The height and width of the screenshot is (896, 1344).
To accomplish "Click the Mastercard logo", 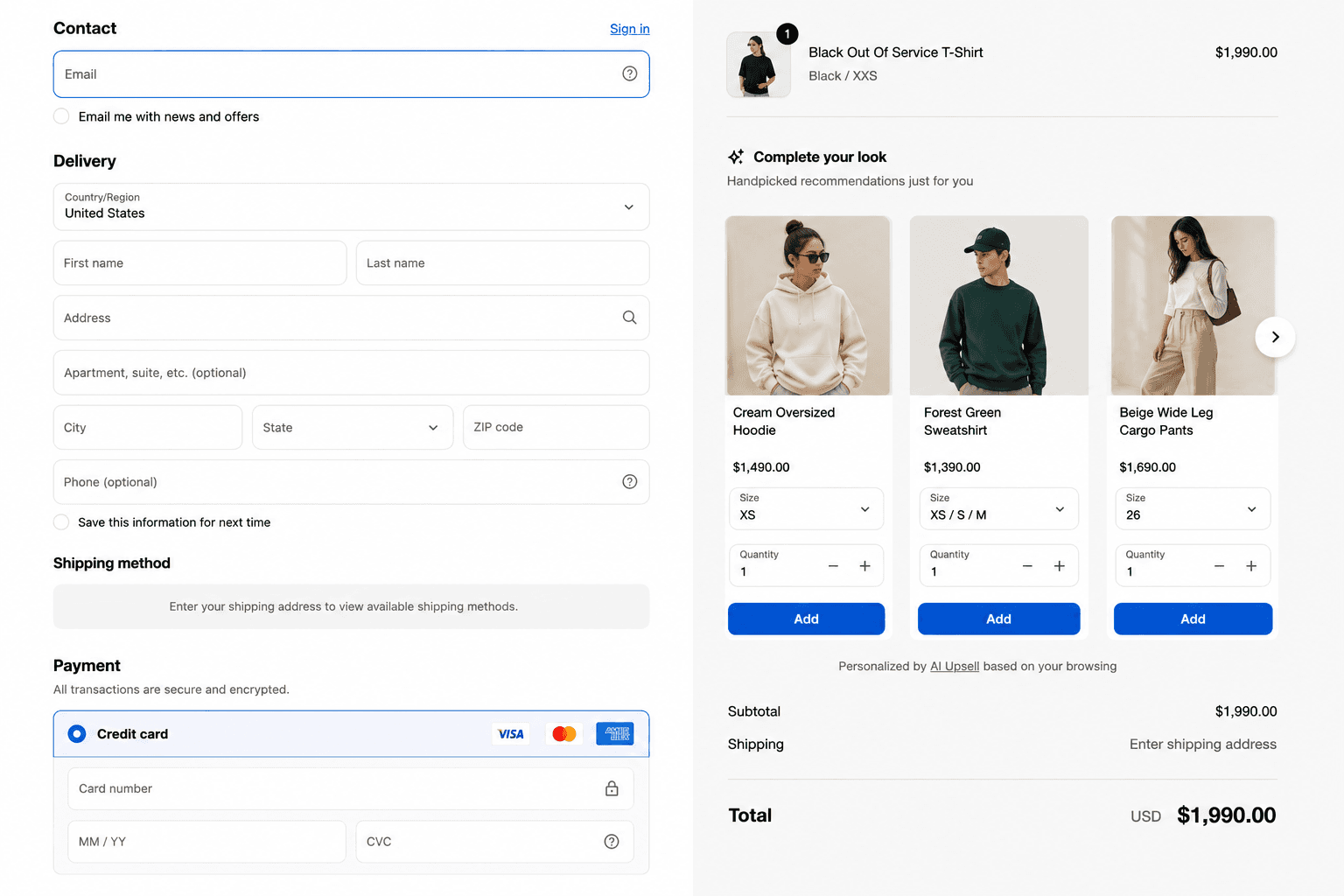I will [x=564, y=734].
